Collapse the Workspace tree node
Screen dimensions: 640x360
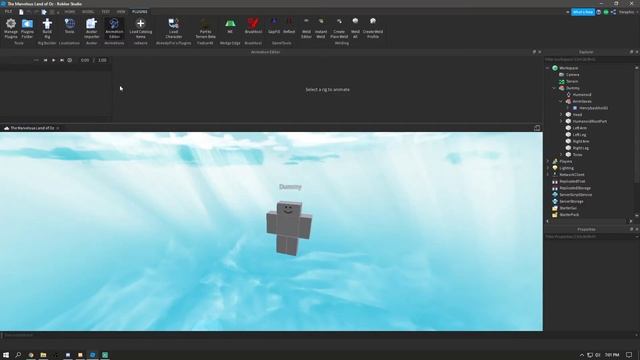click(548, 68)
